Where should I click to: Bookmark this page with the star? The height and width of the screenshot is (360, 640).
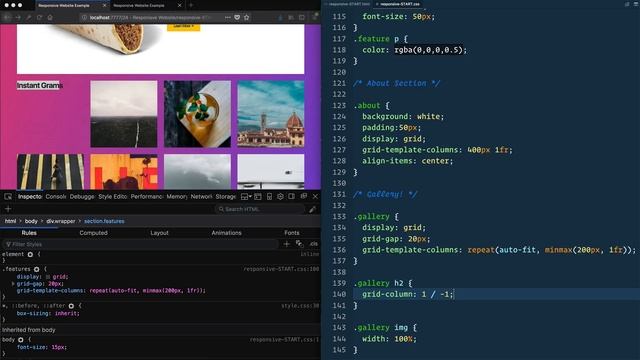coord(247,18)
